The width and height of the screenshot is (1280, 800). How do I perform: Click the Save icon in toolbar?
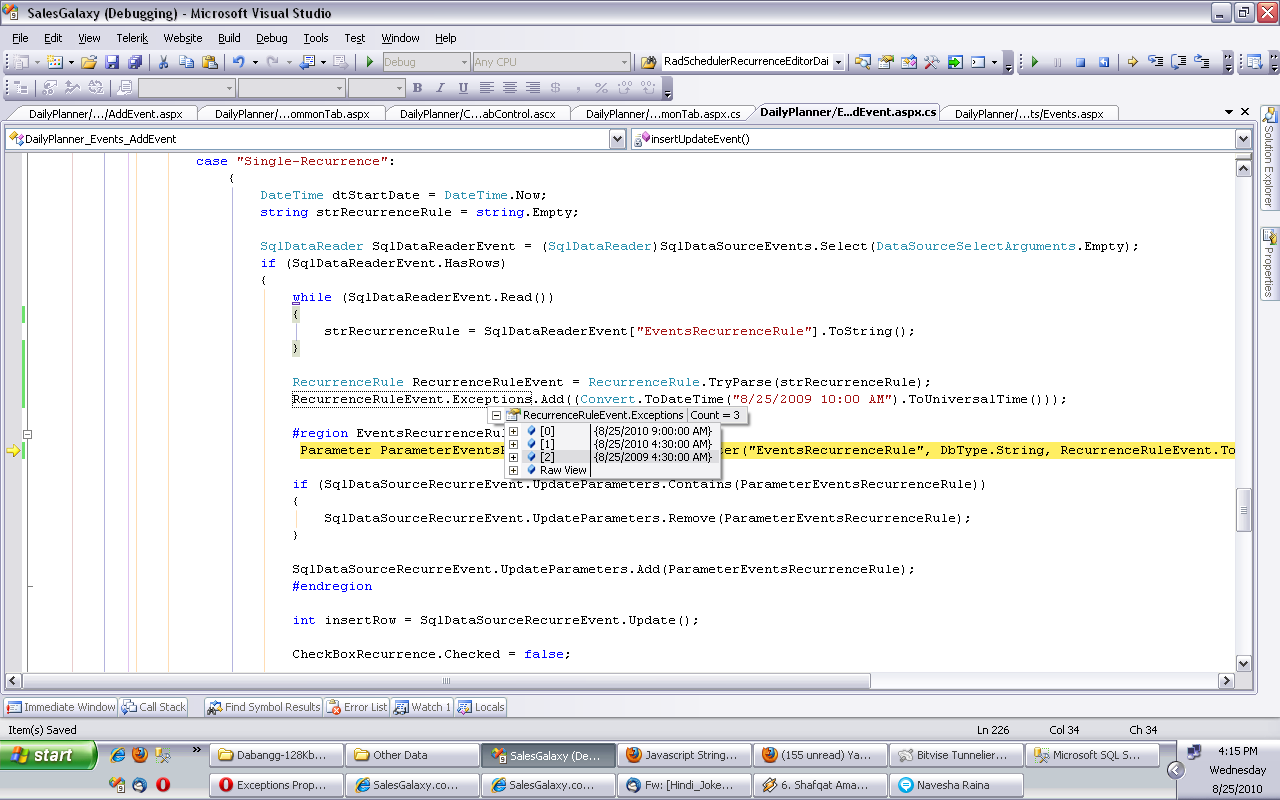tap(113, 62)
